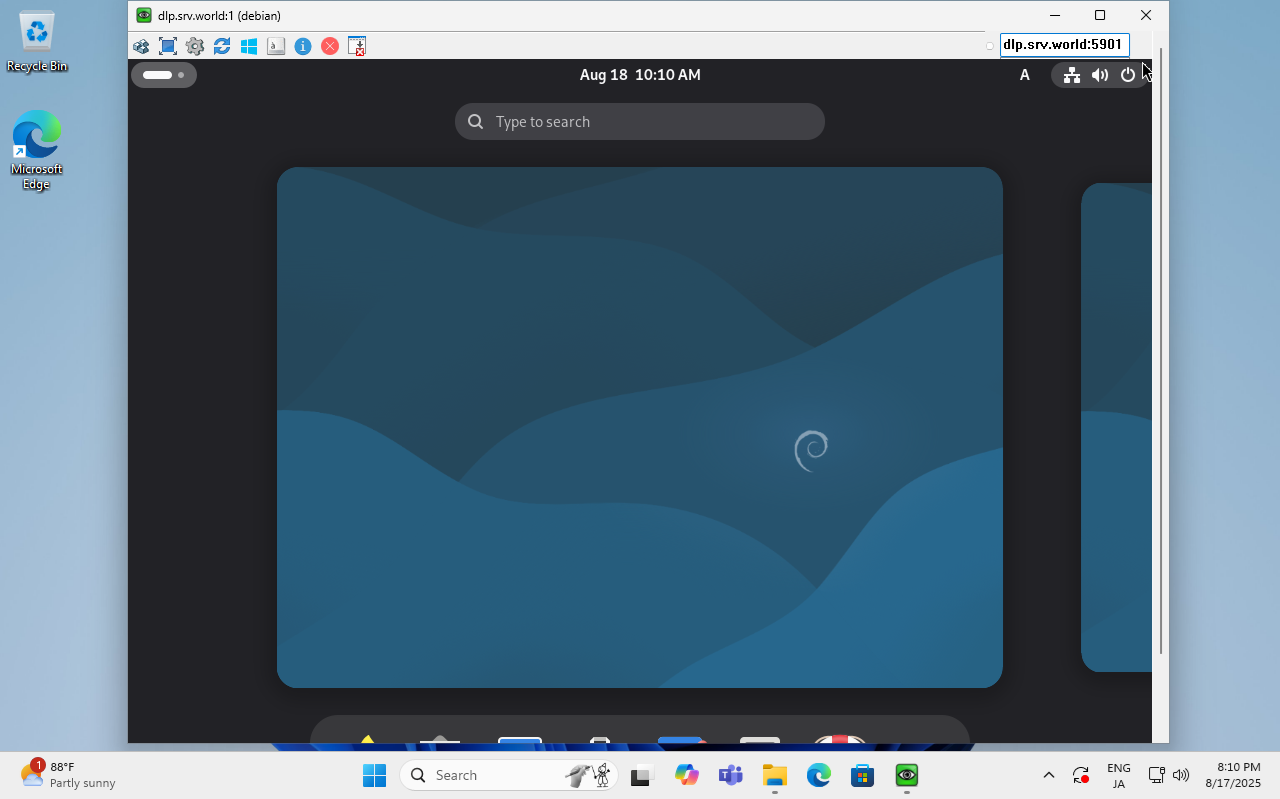Switch to the second workspace at right edge
The image size is (1280, 799).
coord(1116,427)
